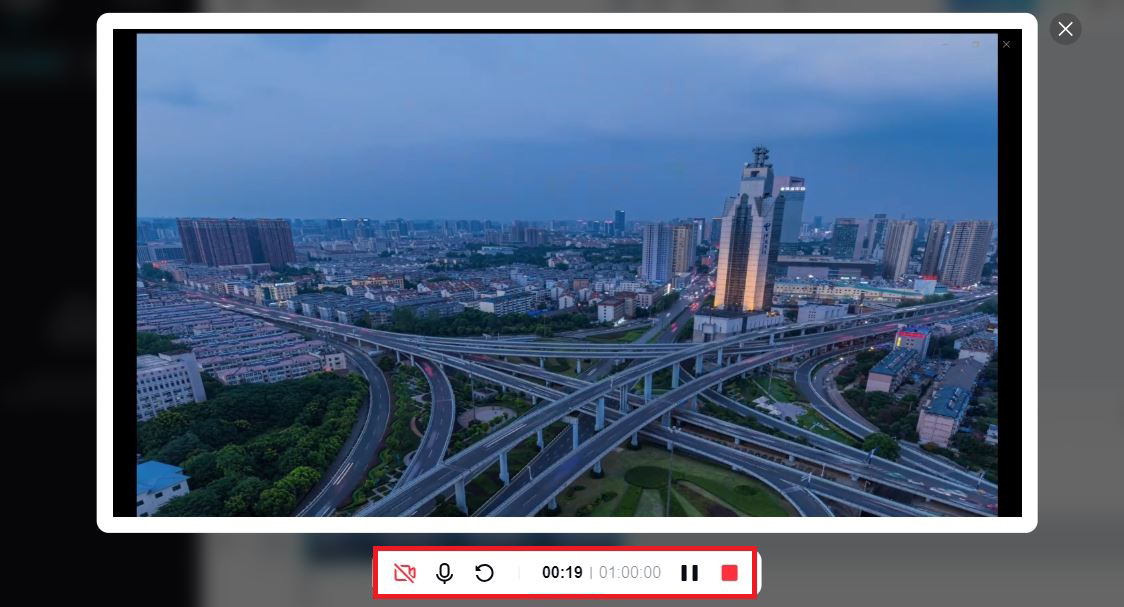Stop the recording with the red square
The width and height of the screenshot is (1124, 607).
729,573
